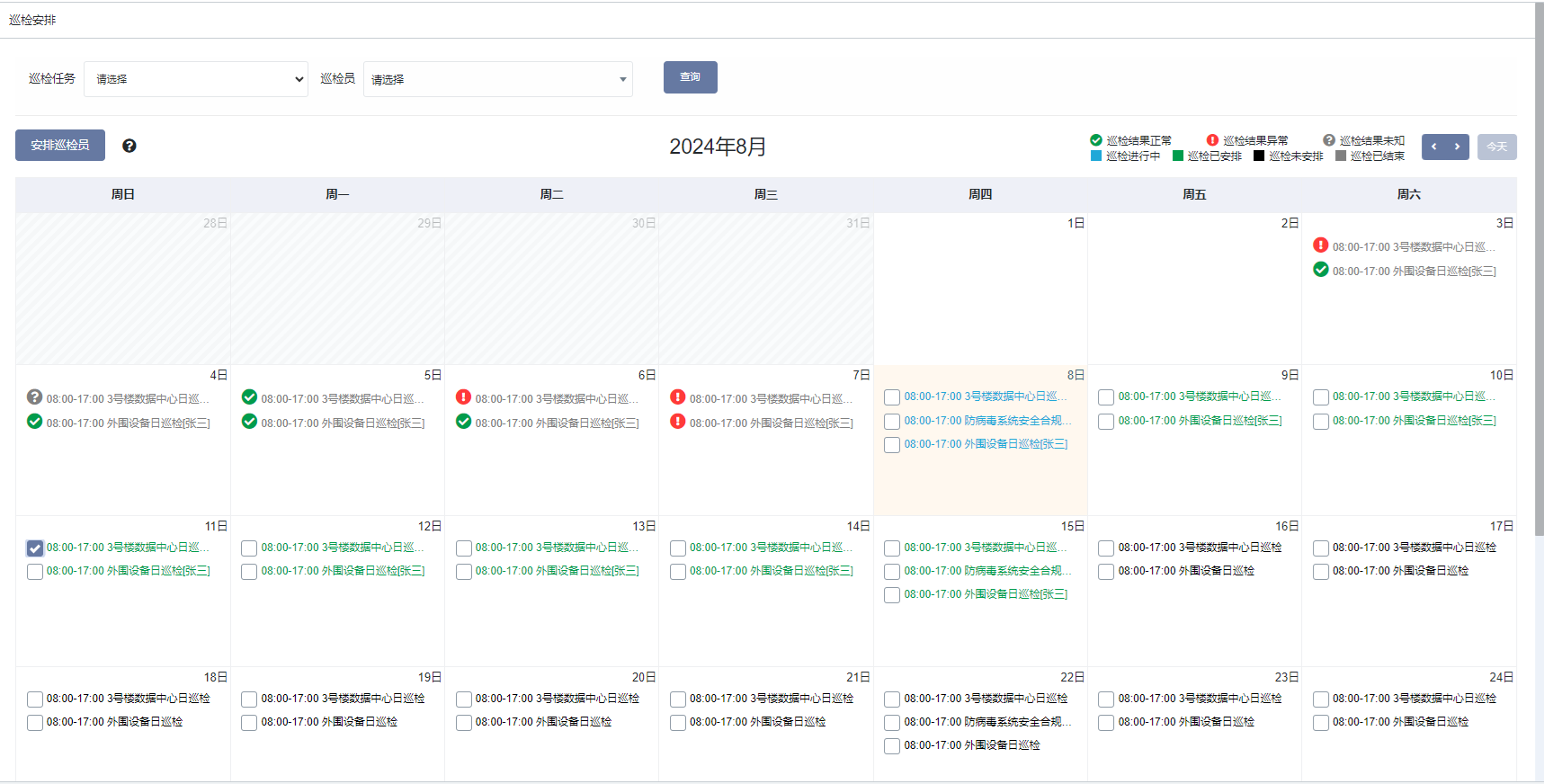1544x784 pixels.
Task: Click the blue 巡检进行中 legend swatch
Action: click(x=1096, y=156)
